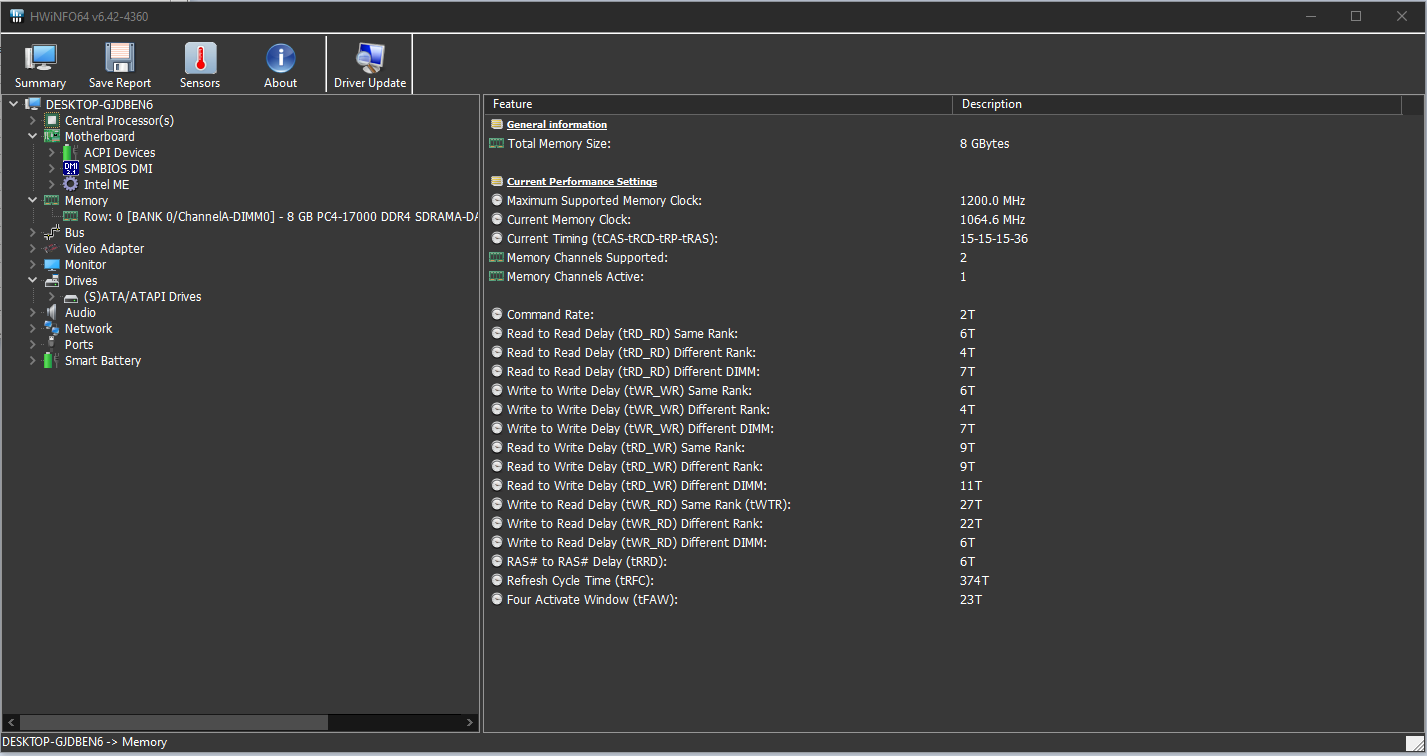Open the Summary toolbar icon
This screenshot has width=1427, height=756.
40,58
